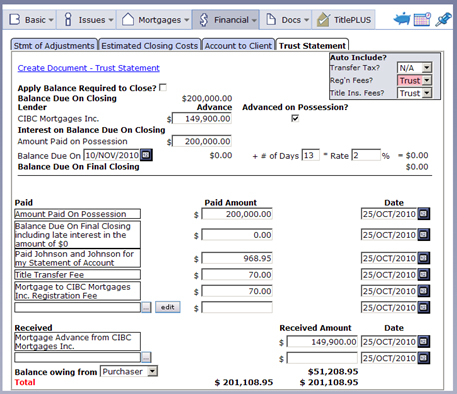Open Reg'n Fees auto include dropdown
The height and width of the screenshot is (394, 457).
point(427,80)
